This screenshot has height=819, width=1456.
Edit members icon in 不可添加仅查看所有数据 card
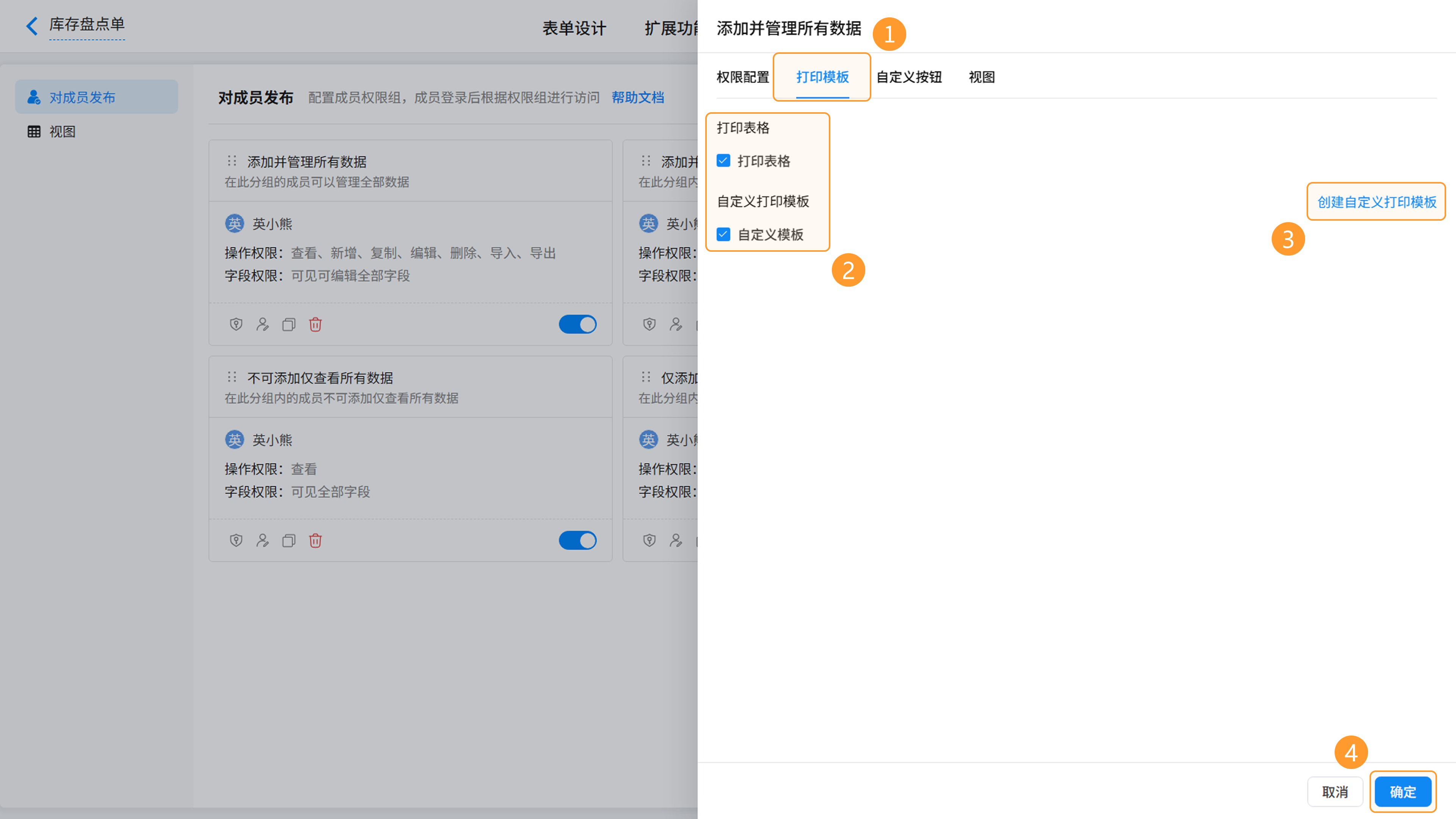[x=262, y=540]
